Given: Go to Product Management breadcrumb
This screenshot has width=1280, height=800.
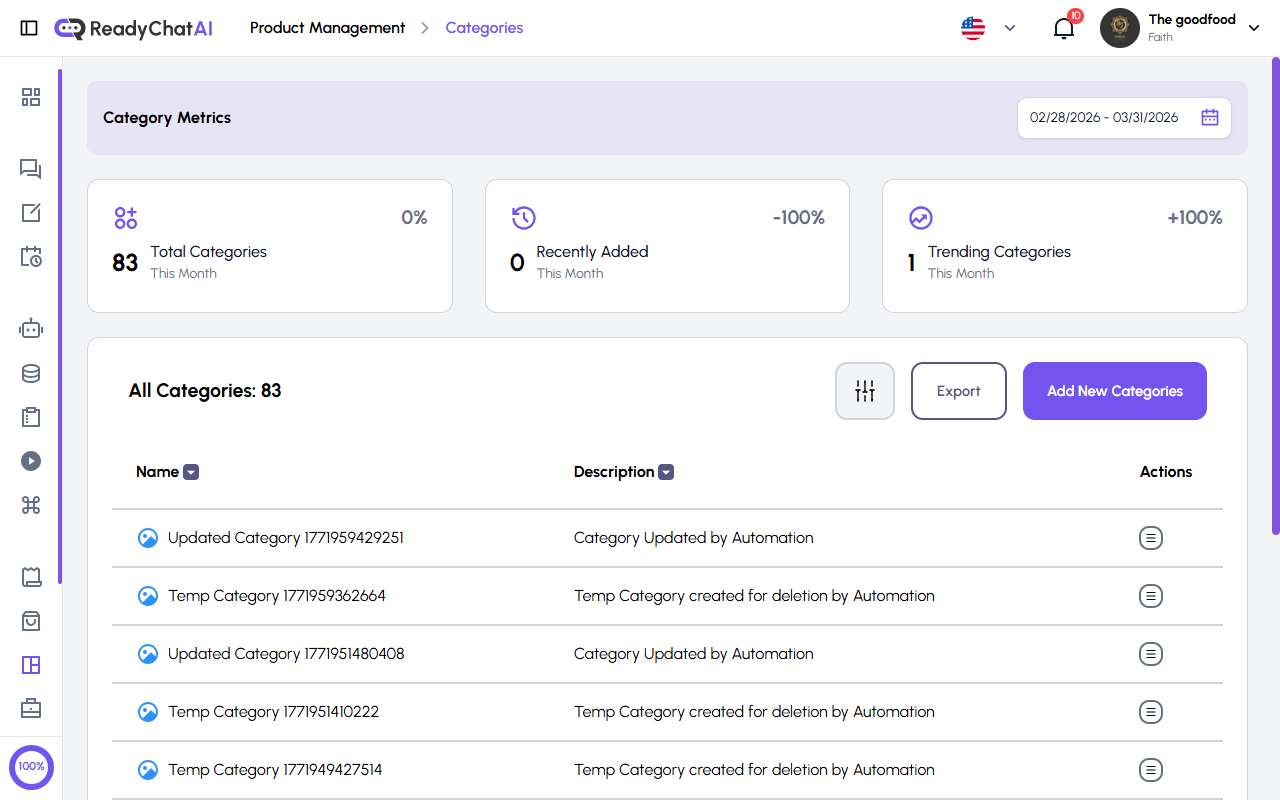Looking at the screenshot, I should tap(327, 28).
